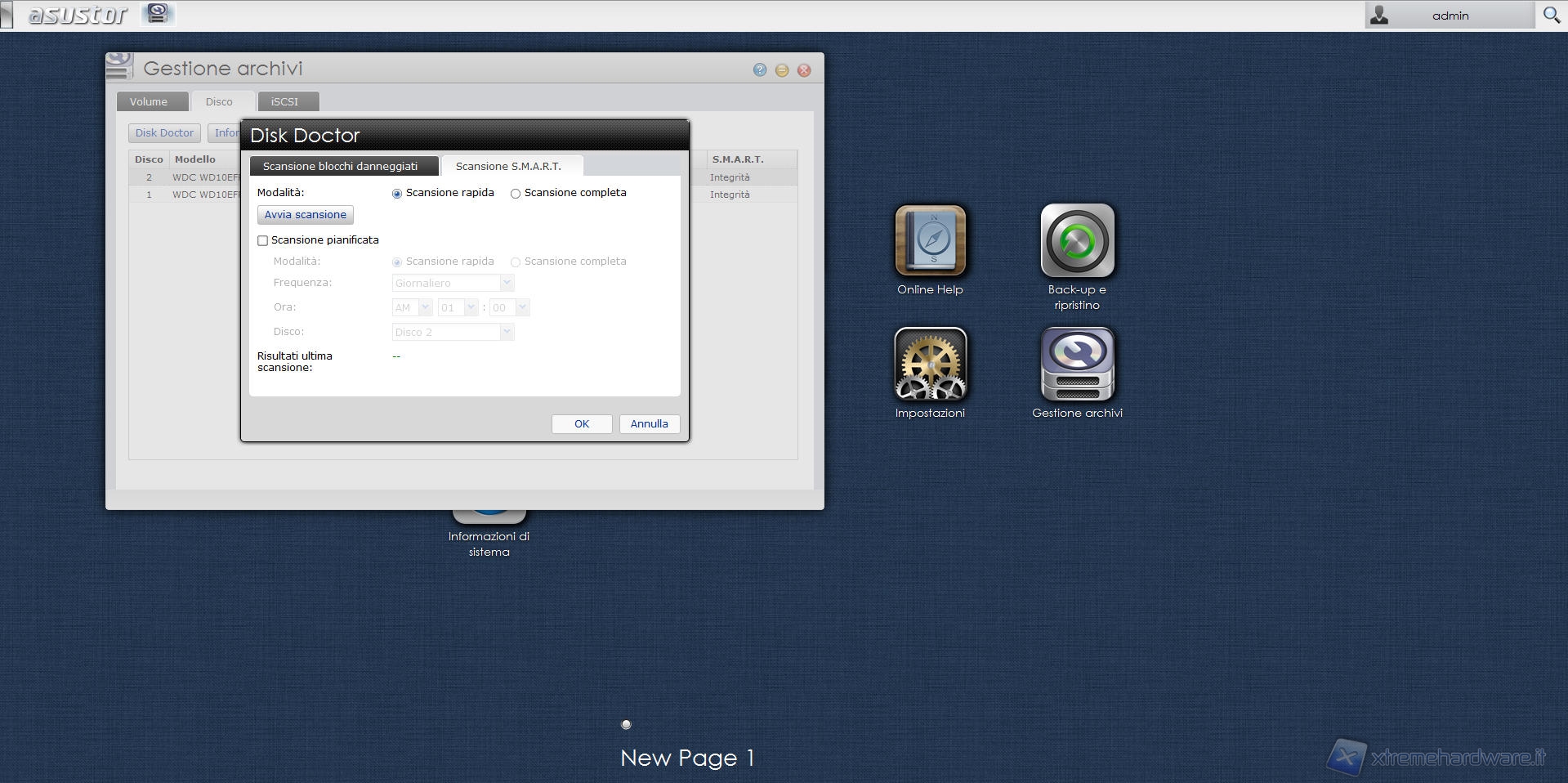
Task: Click the page indicator dot above New Page 1
Action: [626, 724]
